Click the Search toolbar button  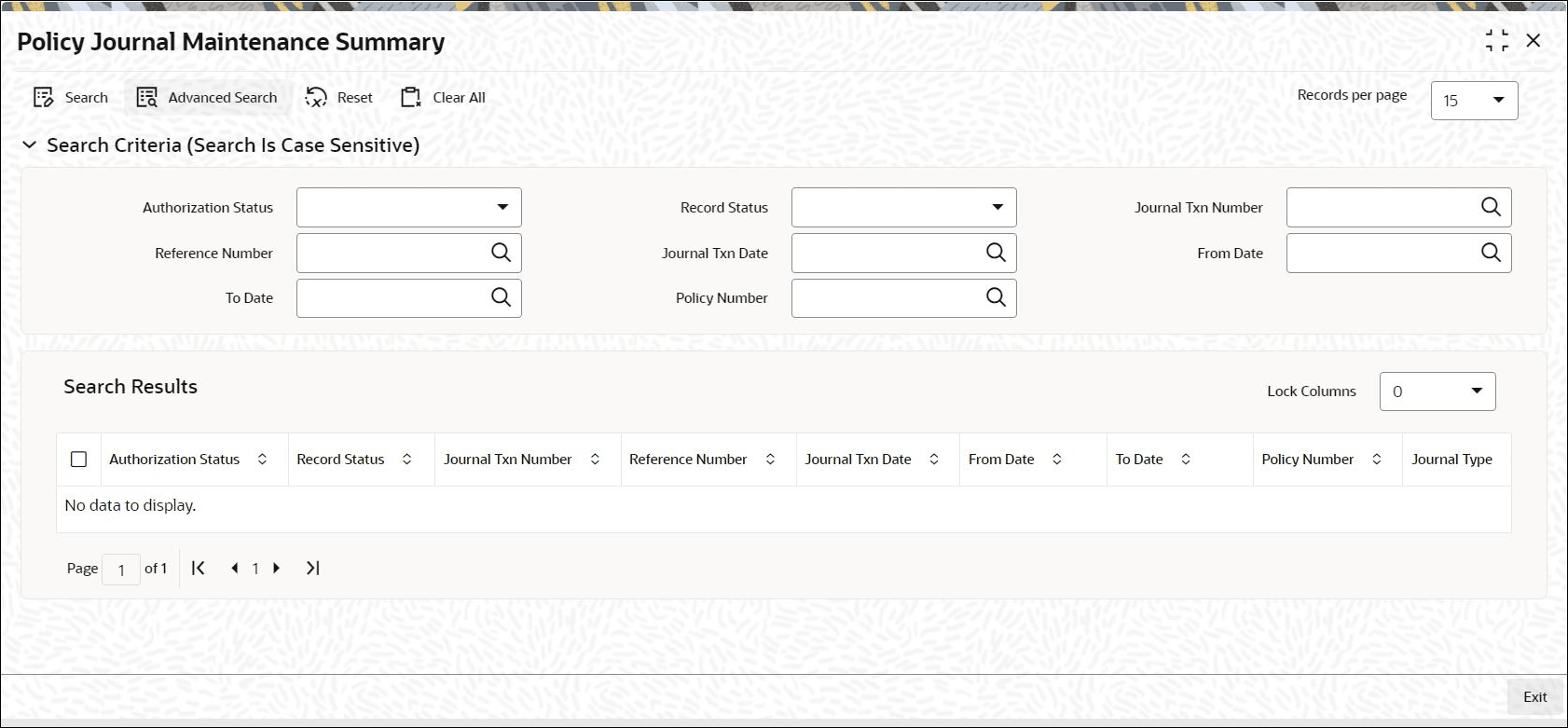(x=71, y=98)
